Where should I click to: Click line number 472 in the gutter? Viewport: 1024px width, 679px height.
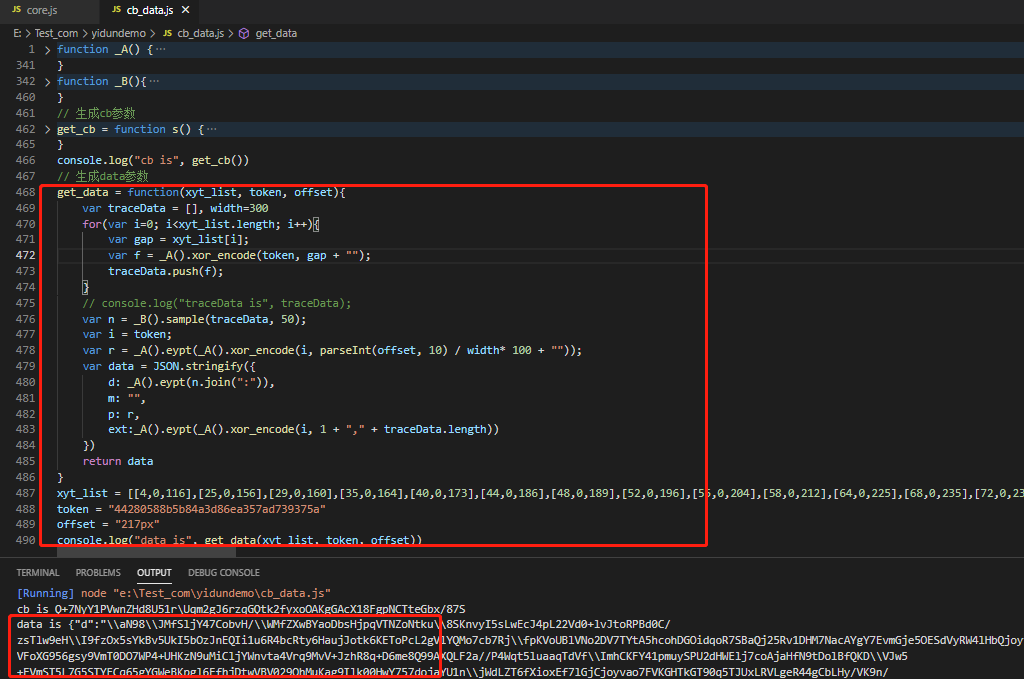point(25,255)
